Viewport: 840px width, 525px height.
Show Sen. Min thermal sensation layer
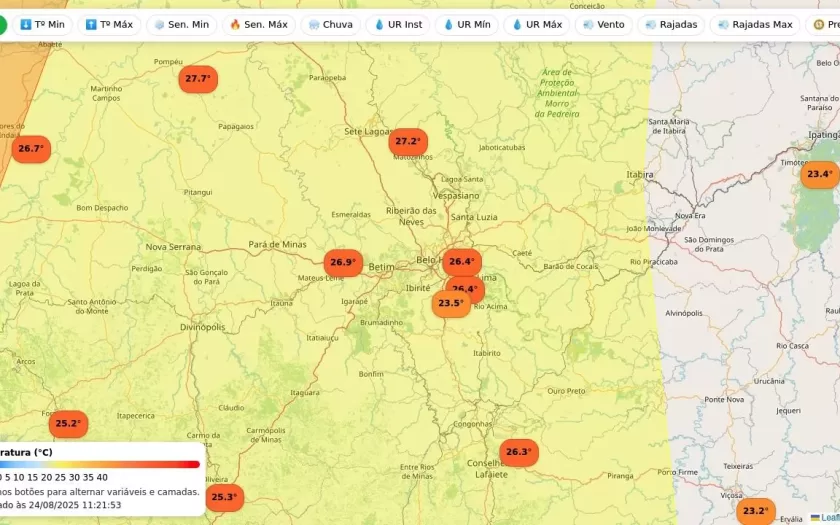181,24
